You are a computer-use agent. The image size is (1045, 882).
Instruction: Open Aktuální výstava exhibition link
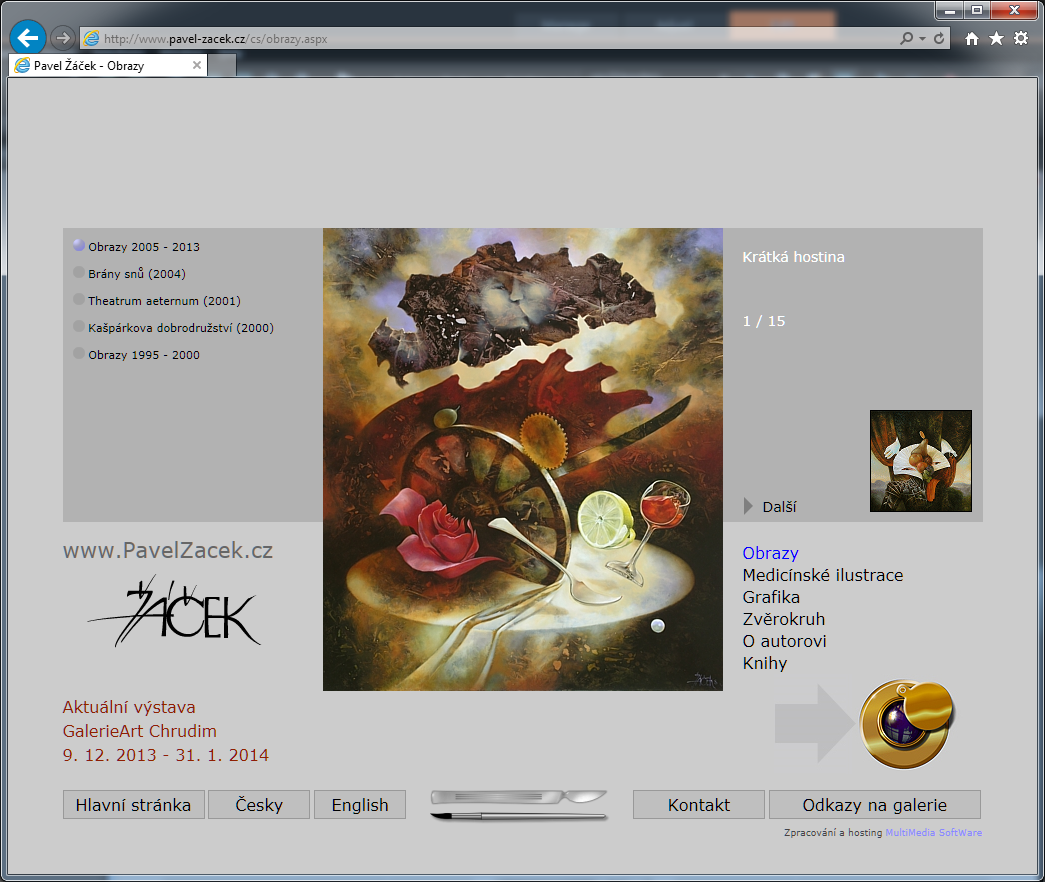pos(166,731)
